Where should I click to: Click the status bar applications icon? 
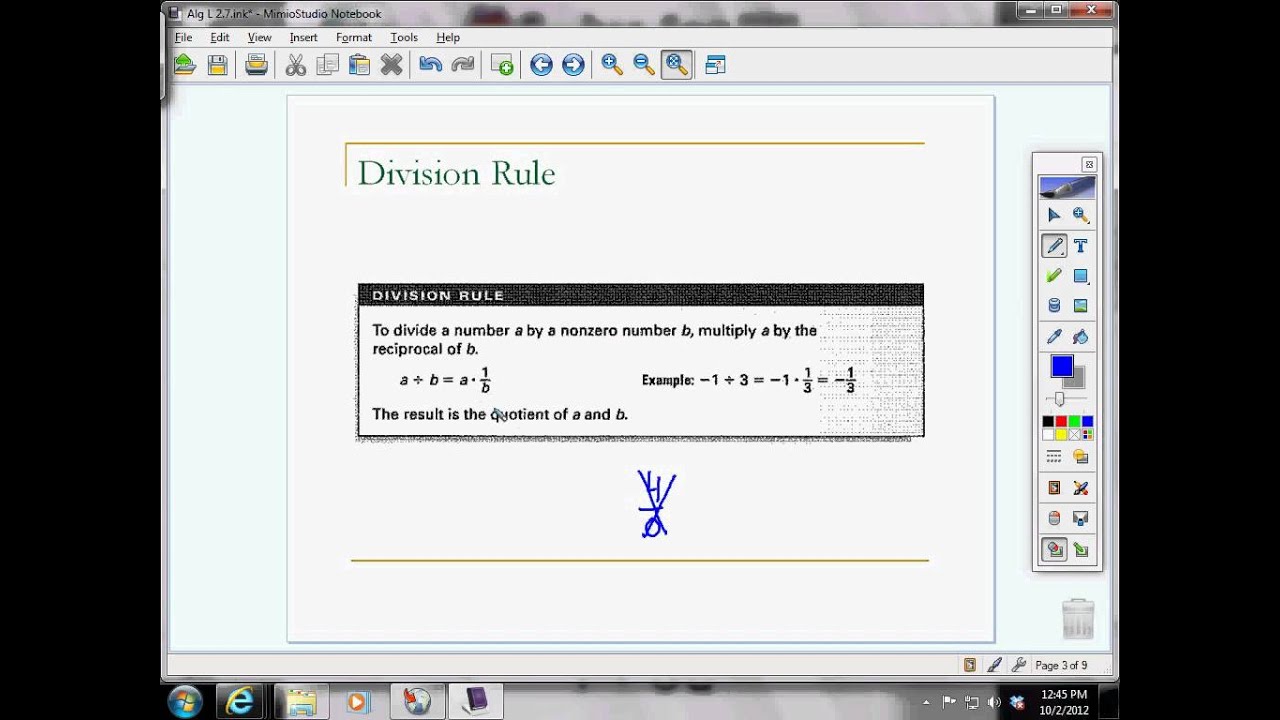(x=970, y=665)
